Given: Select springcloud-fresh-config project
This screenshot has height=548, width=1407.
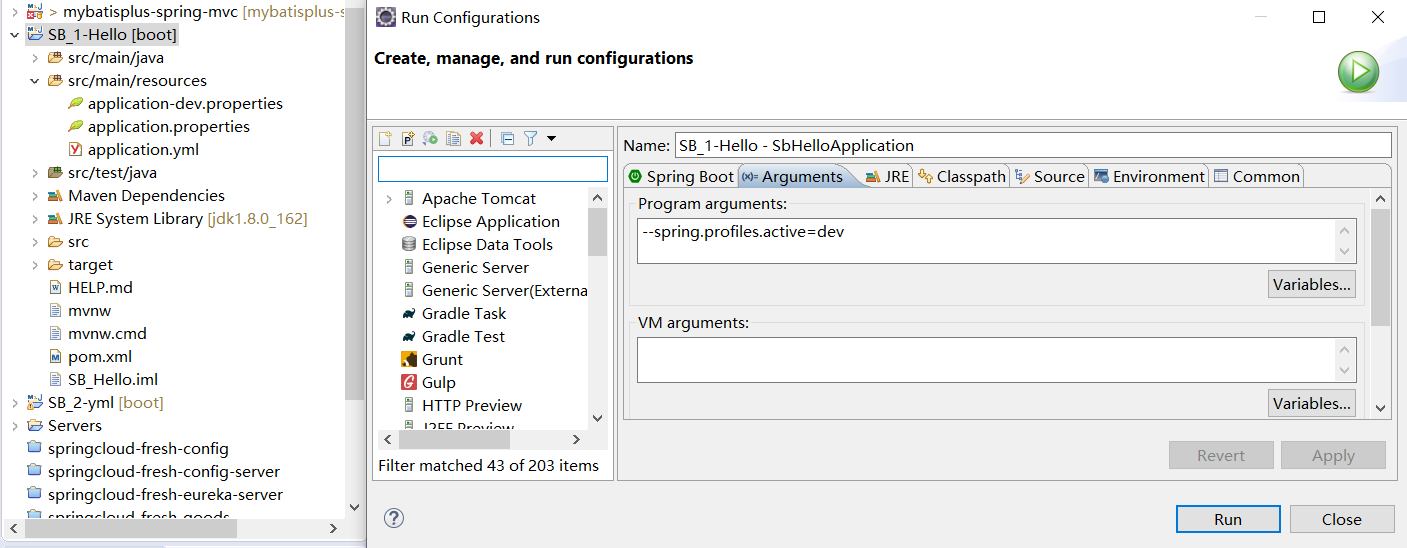Looking at the screenshot, I should pyautogui.click(x=138, y=448).
